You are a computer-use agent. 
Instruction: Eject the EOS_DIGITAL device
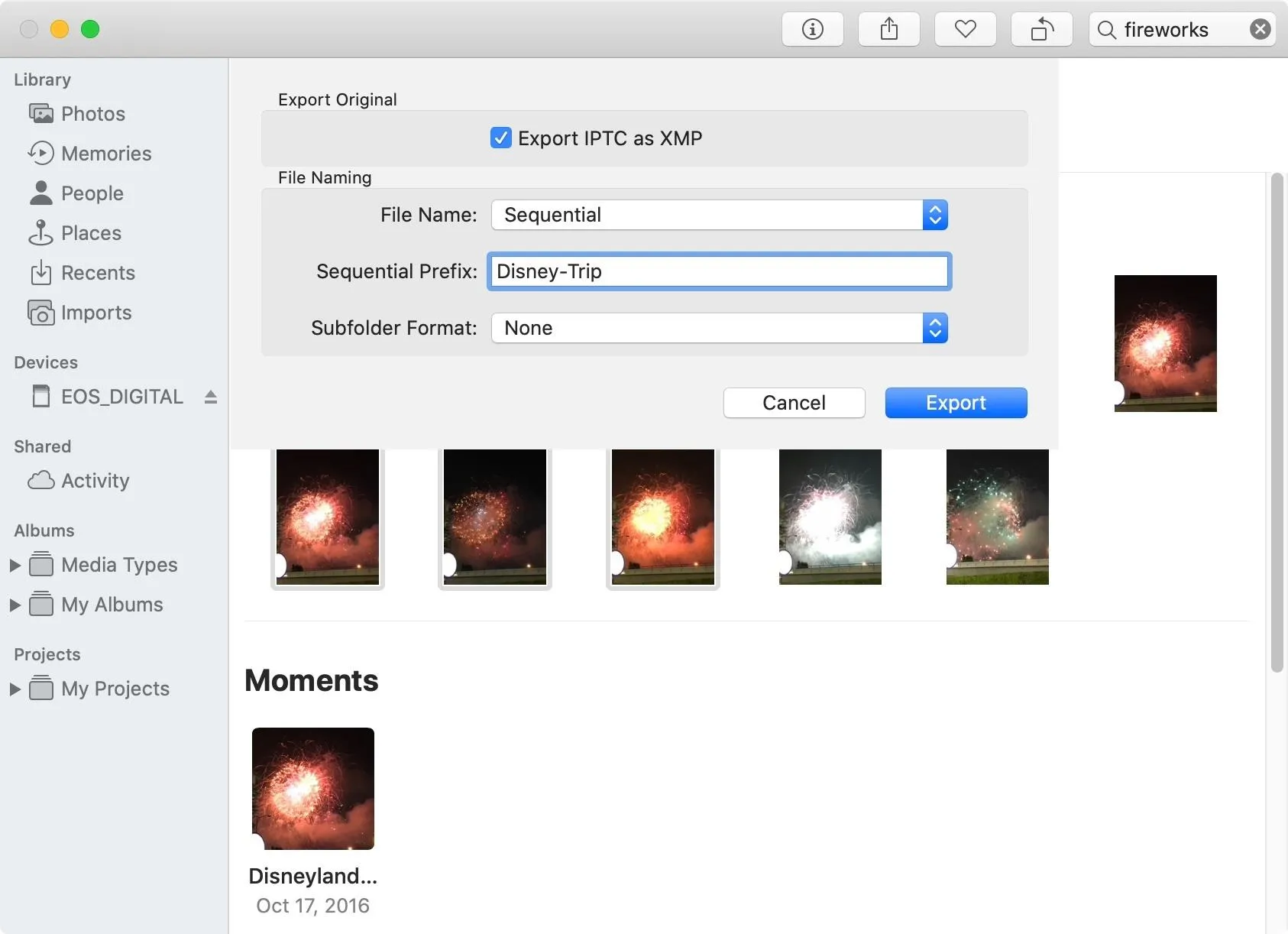pos(211,397)
